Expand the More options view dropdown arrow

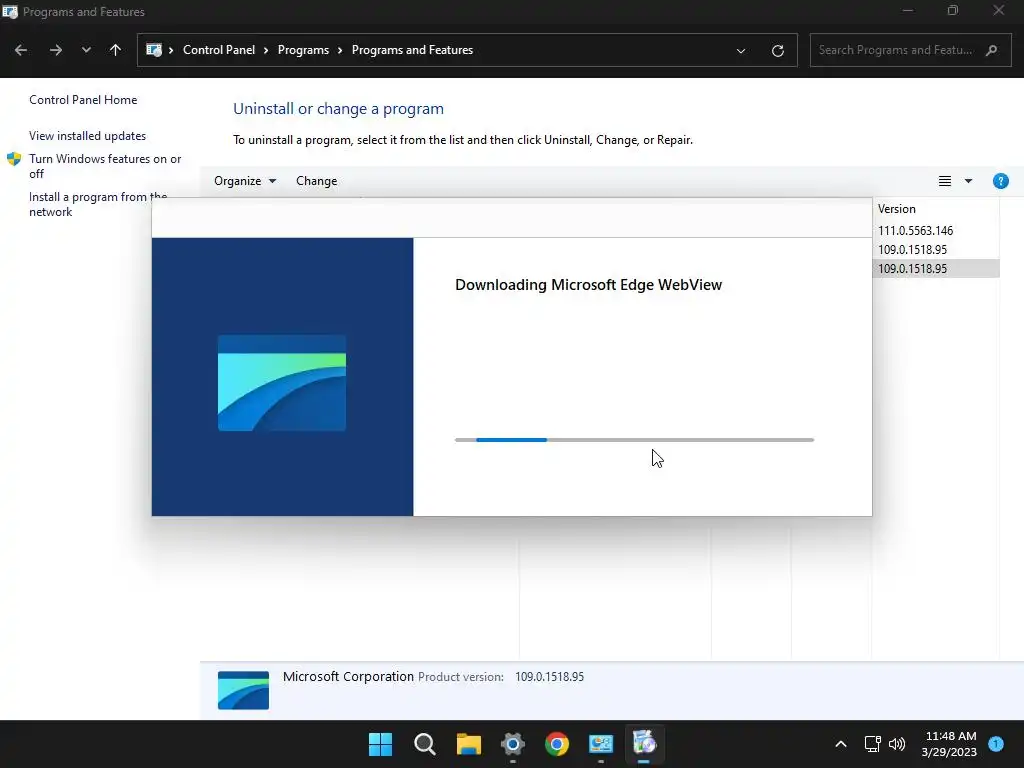point(968,181)
